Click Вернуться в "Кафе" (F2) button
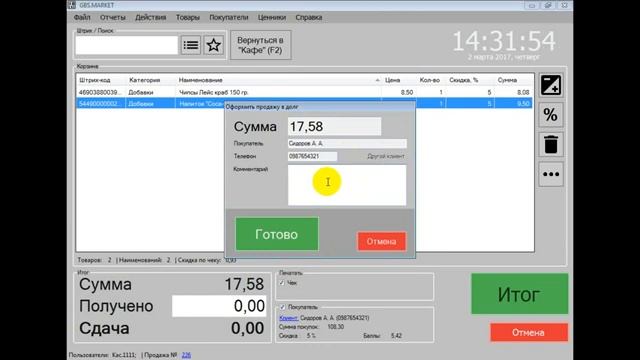Screen dimensions: 640x360 [260, 45]
